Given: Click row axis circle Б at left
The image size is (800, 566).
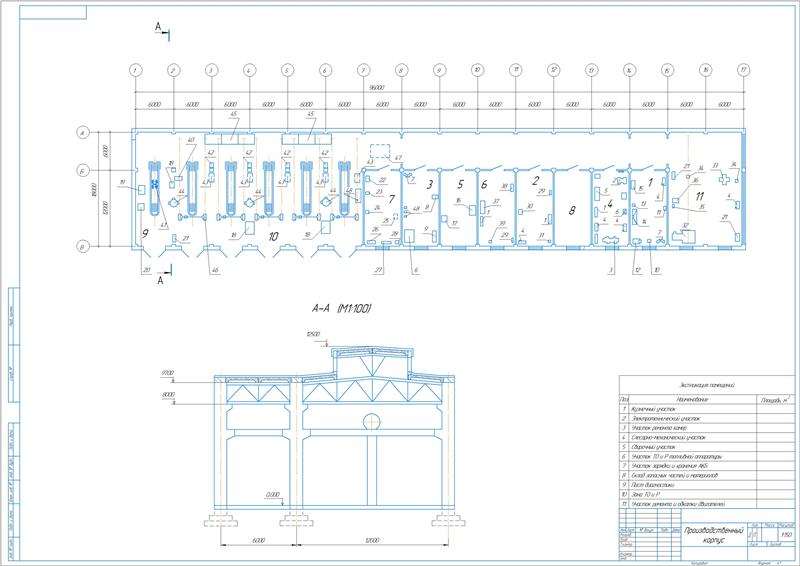Looking at the screenshot, I should (82, 171).
